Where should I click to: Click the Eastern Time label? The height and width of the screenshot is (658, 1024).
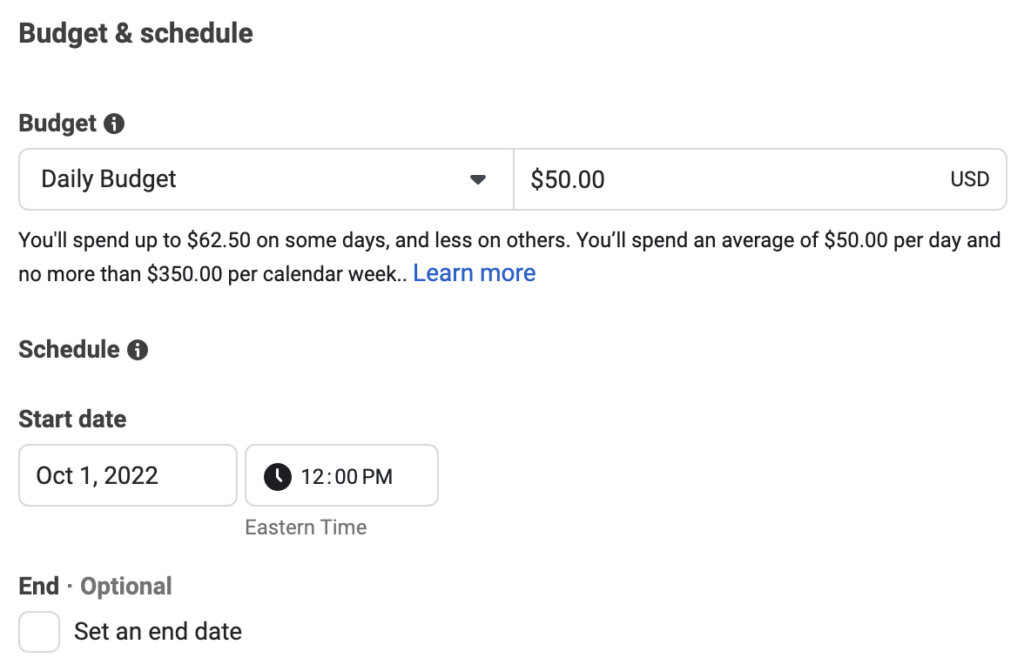click(306, 527)
